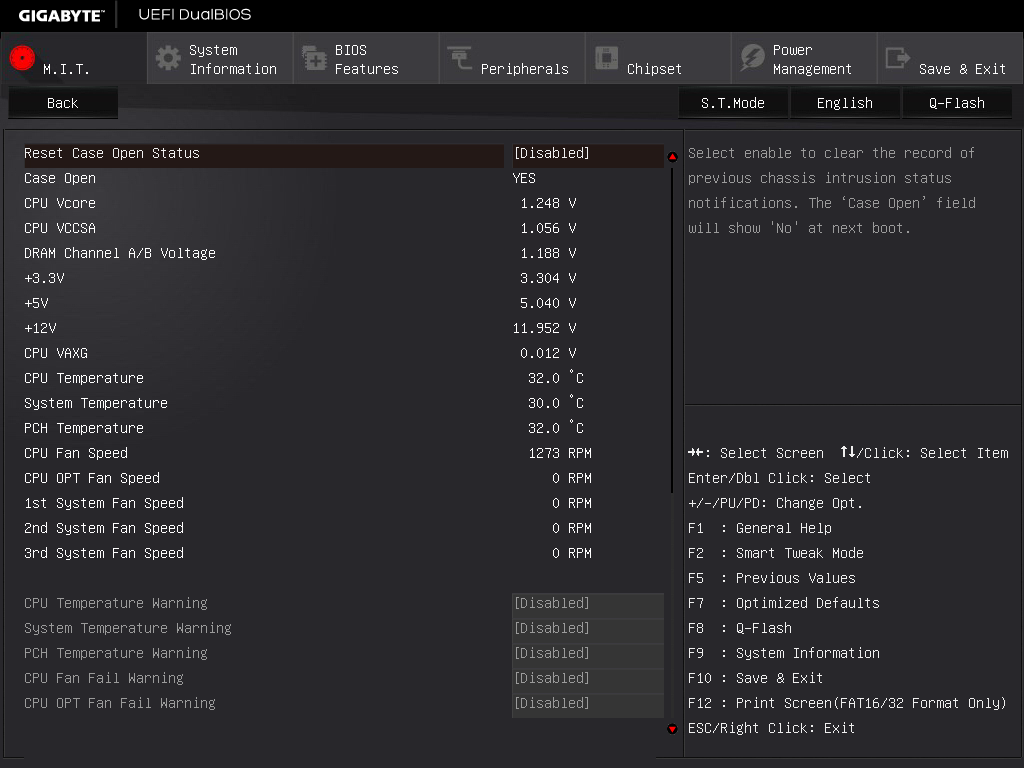Select the Reset Case Open Status row label
This screenshot has width=1024, height=768.
click(112, 153)
